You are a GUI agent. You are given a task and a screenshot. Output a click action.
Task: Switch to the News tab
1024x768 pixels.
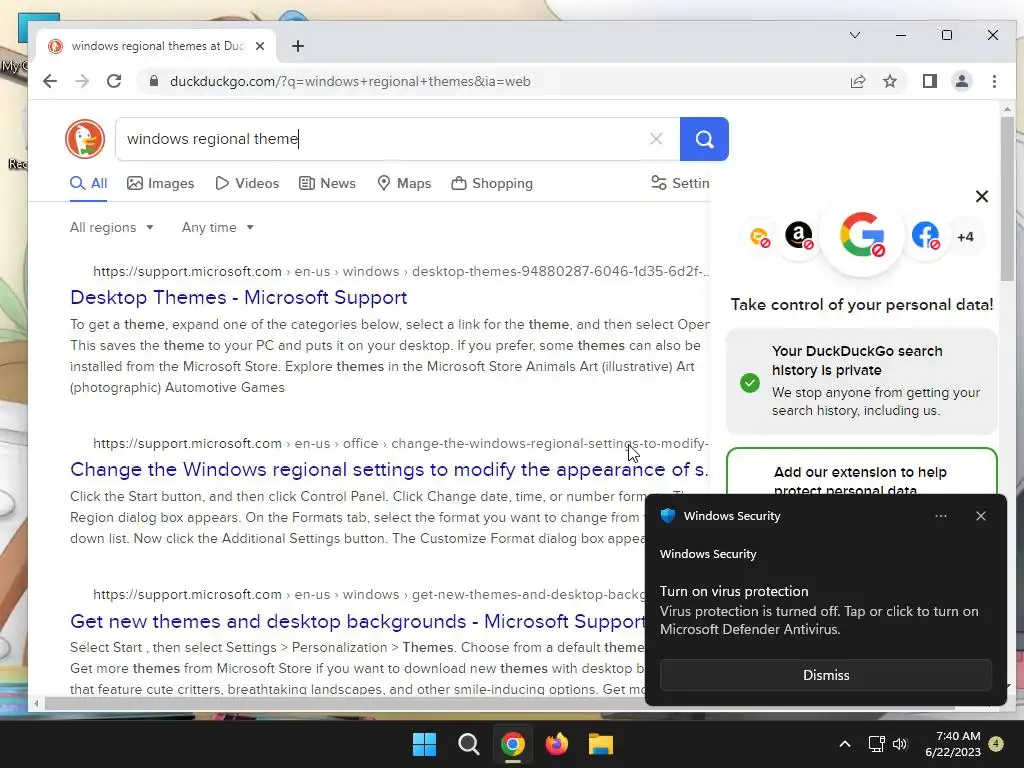[327, 184]
